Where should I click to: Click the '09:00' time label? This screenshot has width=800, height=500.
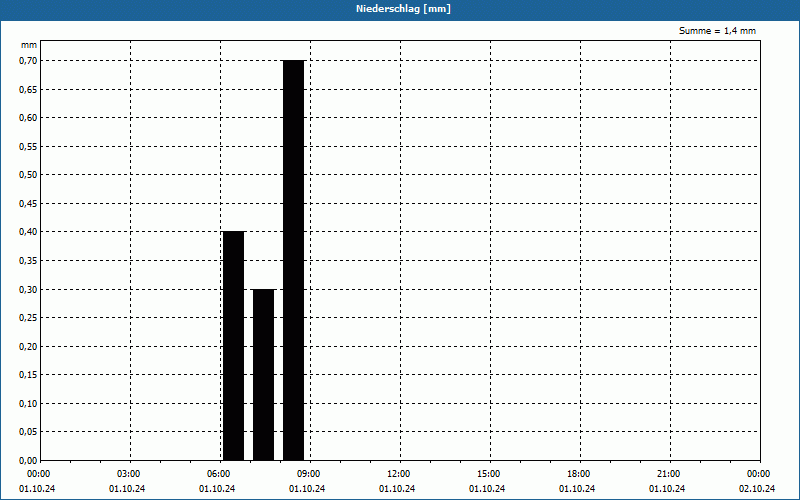pyautogui.click(x=309, y=474)
